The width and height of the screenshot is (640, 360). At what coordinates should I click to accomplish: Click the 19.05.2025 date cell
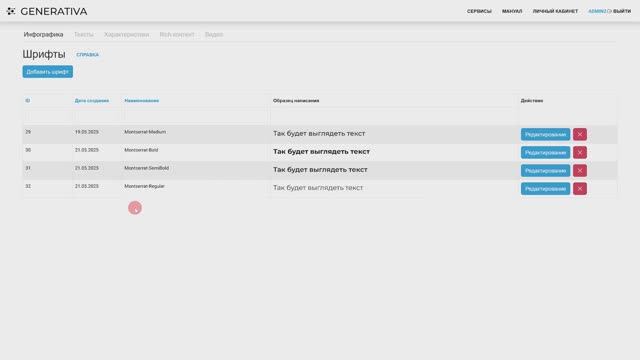(x=87, y=132)
